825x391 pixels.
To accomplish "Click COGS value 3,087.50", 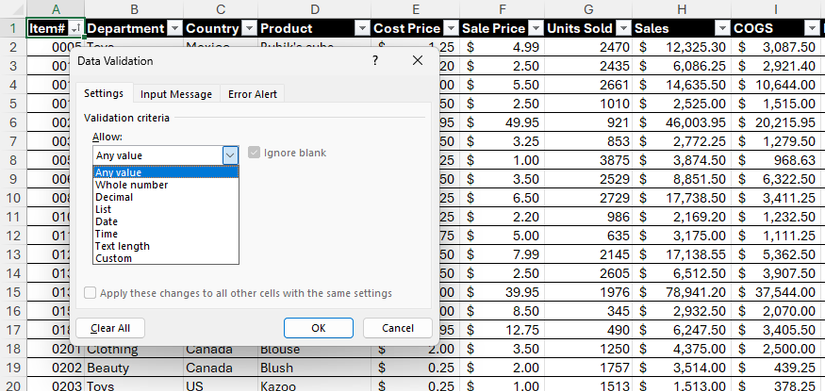I will click(776, 47).
